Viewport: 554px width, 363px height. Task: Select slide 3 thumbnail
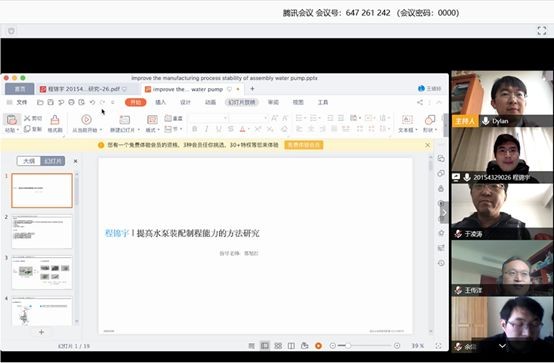tap(42, 273)
